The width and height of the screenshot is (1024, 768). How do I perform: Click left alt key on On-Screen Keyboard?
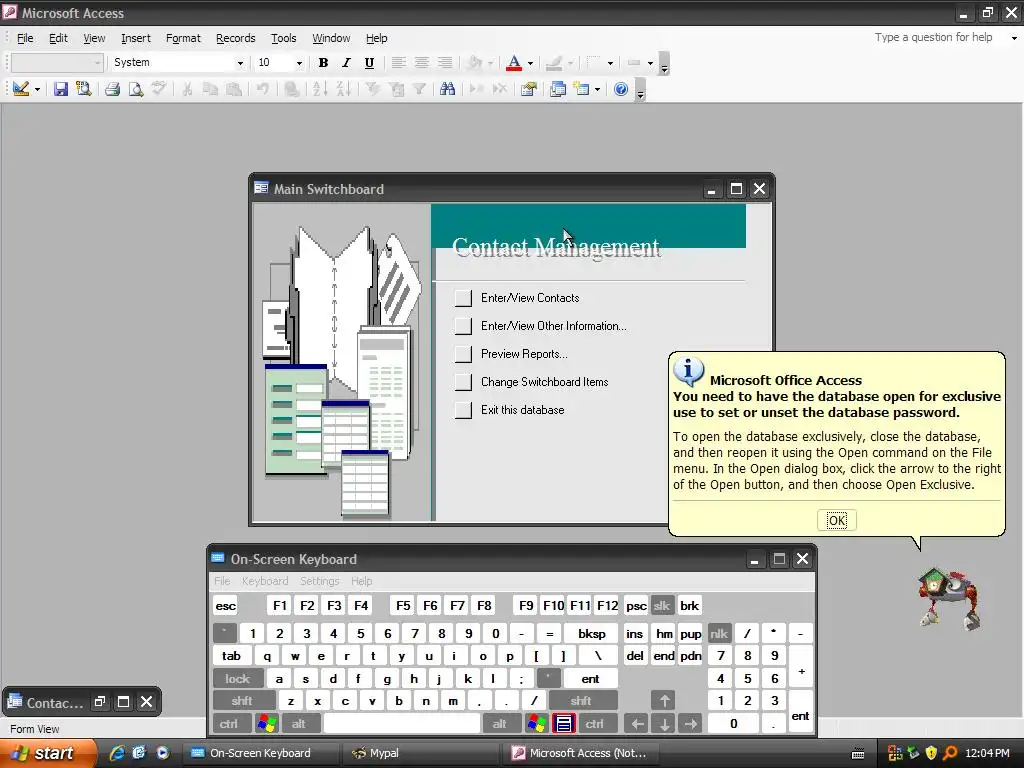(x=299, y=724)
